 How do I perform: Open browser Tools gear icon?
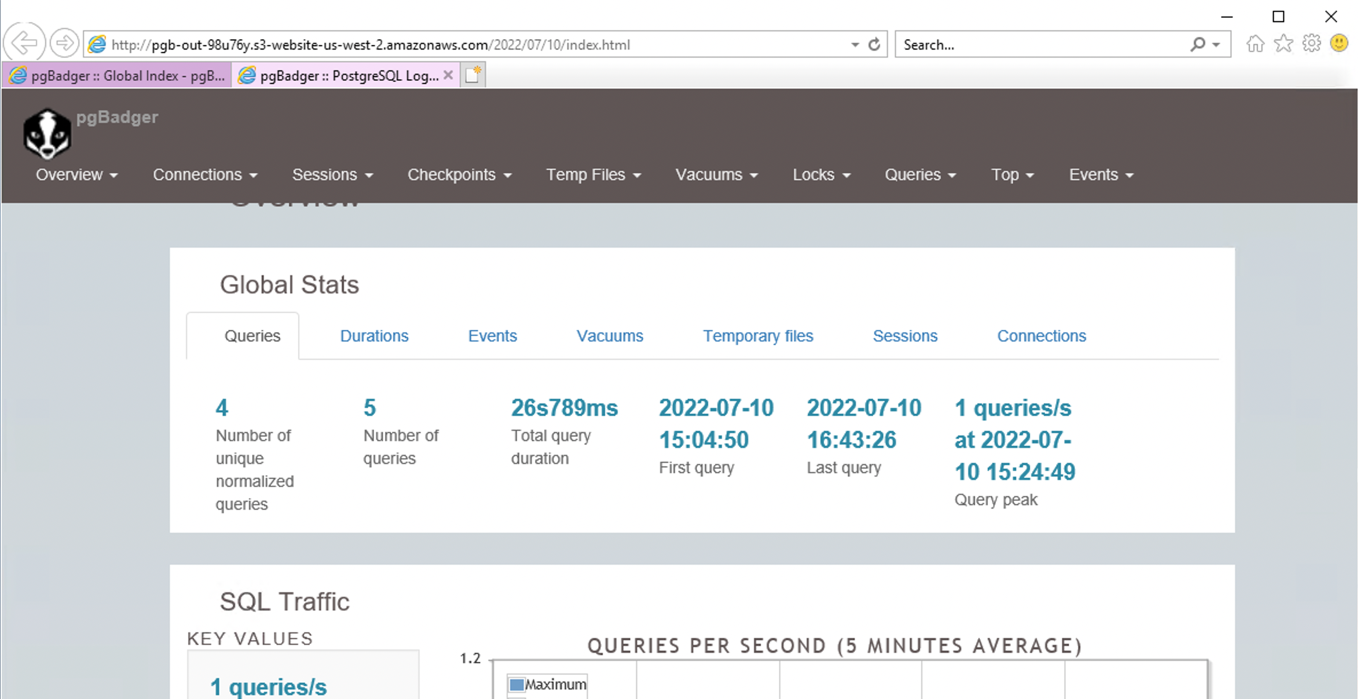pyautogui.click(x=1311, y=44)
